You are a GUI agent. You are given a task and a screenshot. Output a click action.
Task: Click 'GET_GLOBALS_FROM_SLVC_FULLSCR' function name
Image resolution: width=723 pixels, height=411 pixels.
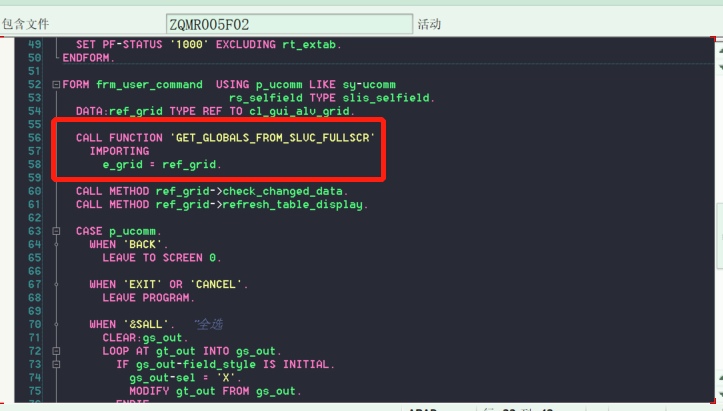[273, 138]
